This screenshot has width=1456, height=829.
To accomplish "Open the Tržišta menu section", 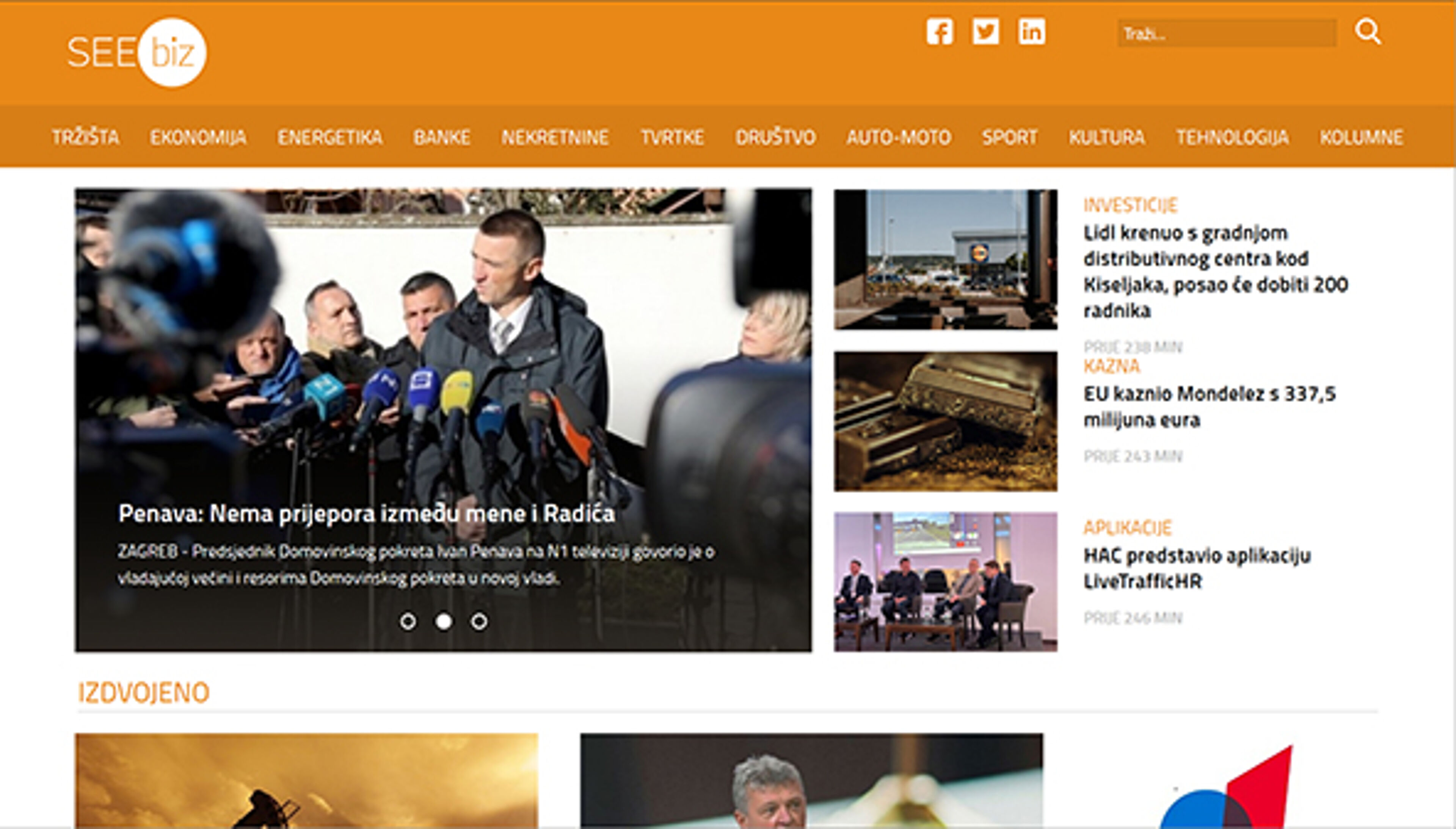I will [x=85, y=137].
